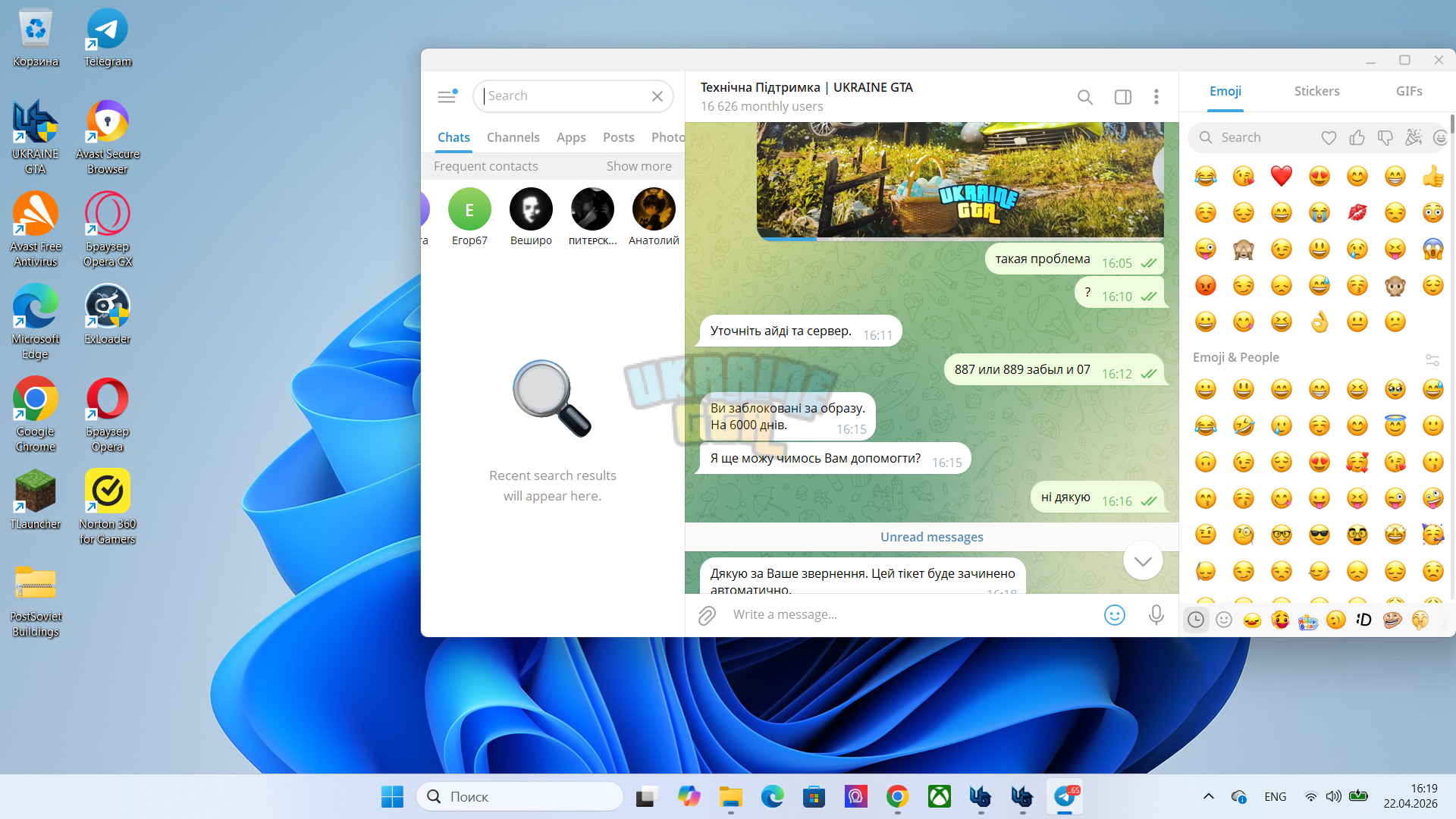The width and height of the screenshot is (1456, 819).
Task: Attach a file with the paperclip icon
Action: click(707, 615)
